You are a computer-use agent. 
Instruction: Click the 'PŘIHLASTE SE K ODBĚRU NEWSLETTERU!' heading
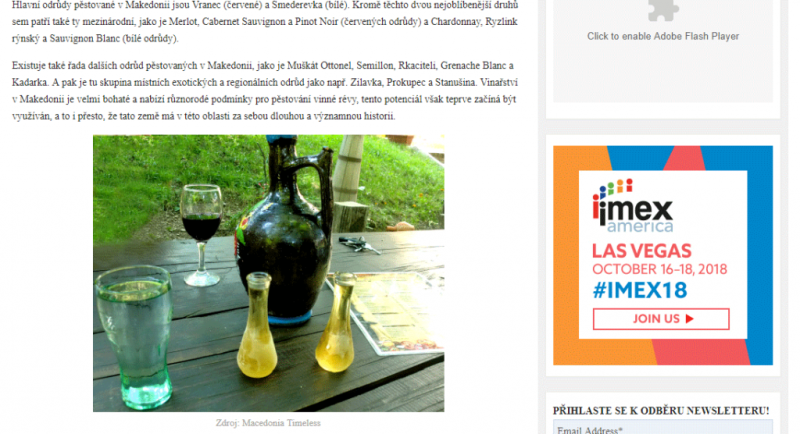[x=661, y=411]
